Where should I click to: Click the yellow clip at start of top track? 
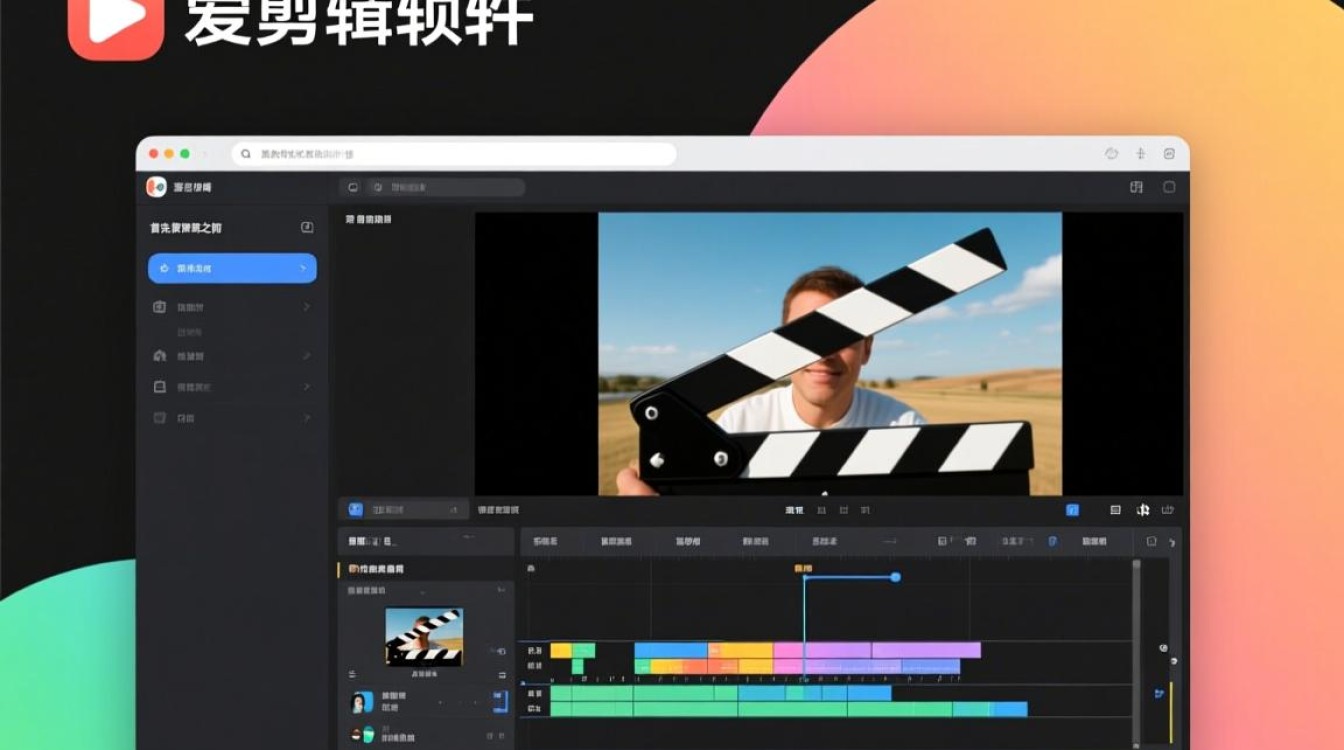pos(561,650)
